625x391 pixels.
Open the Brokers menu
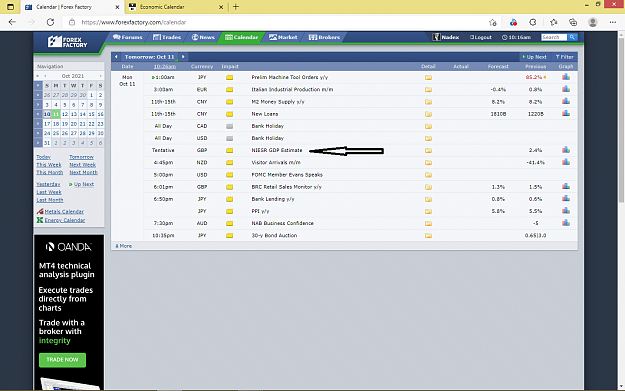(324, 37)
